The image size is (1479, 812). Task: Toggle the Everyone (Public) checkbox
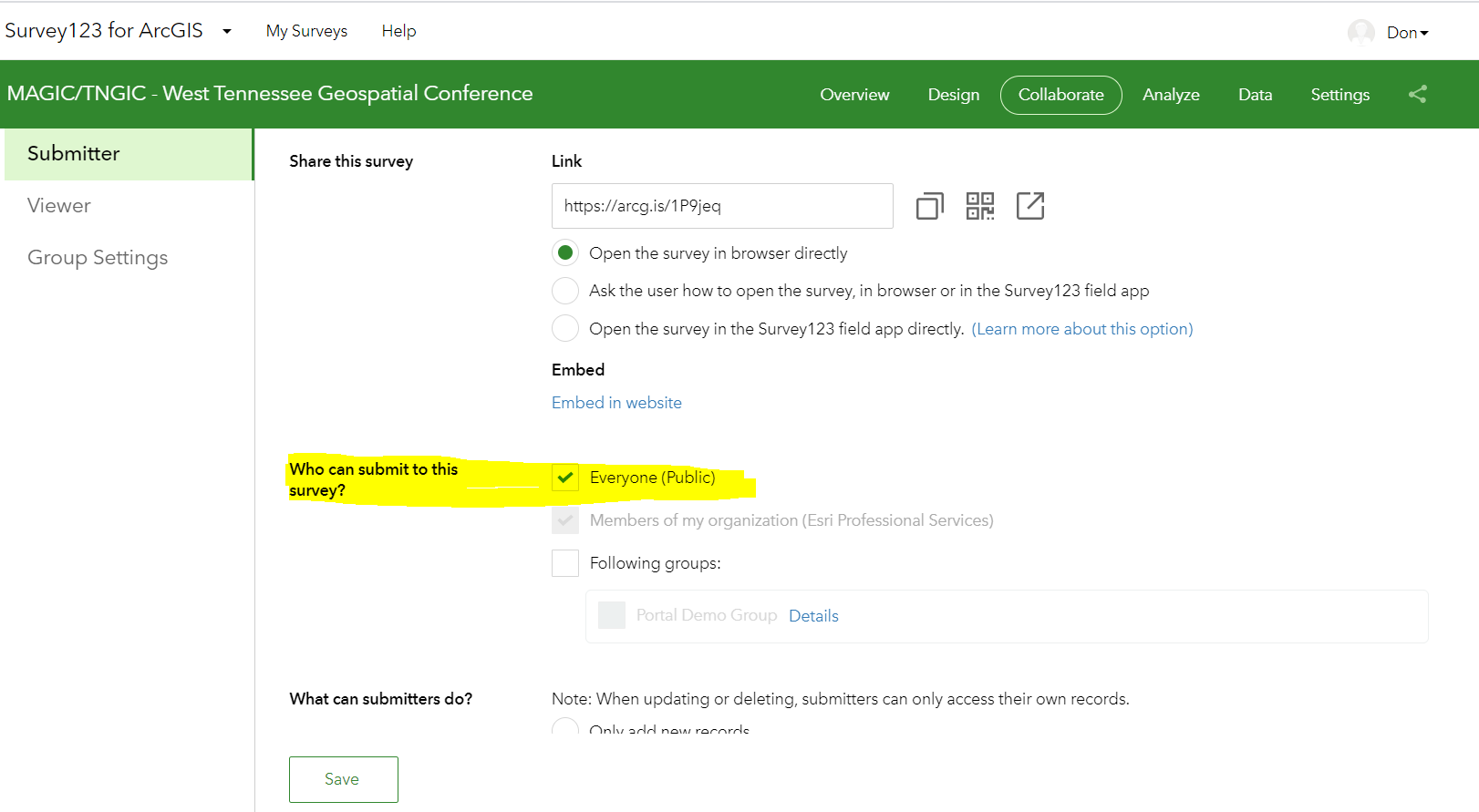[565, 478]
